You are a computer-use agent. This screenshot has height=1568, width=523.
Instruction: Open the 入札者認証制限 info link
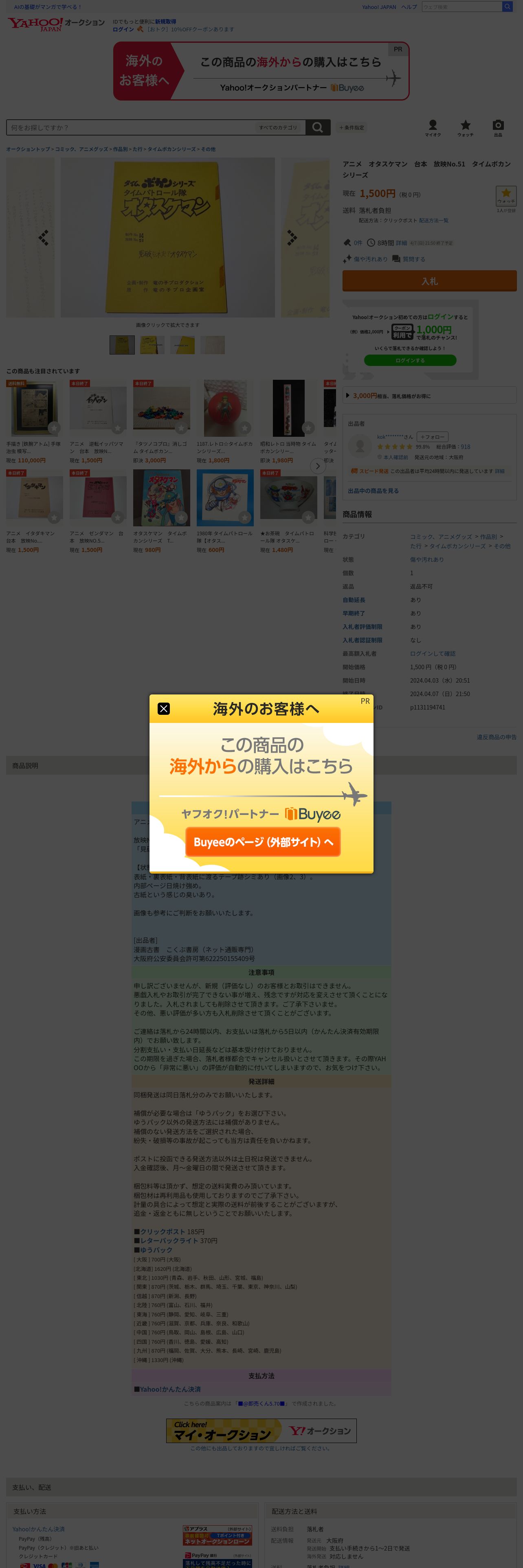[x=362, y=640]
